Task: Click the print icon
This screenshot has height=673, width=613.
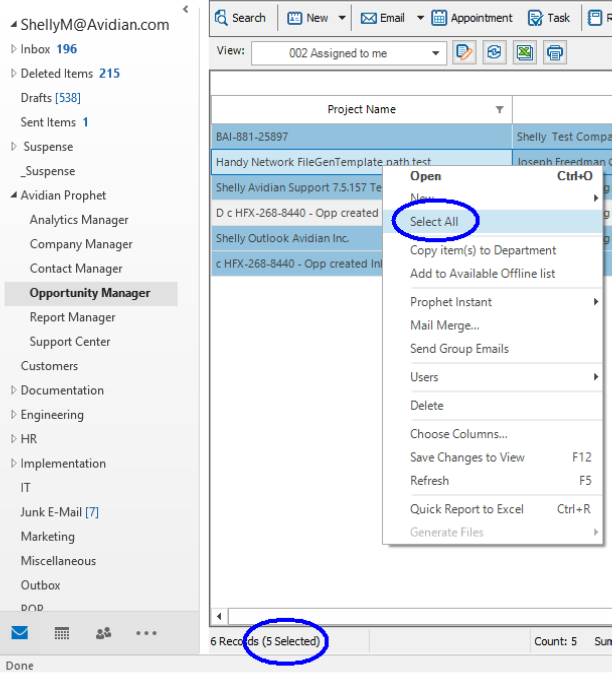Action: point(555,53)
